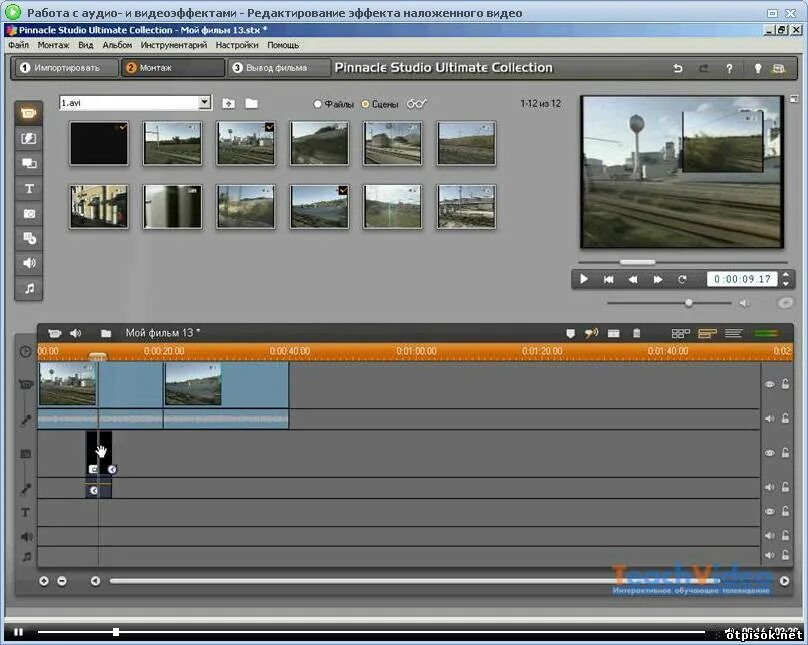
Task: Select the Файлы radio button
Action: point(318,103)
